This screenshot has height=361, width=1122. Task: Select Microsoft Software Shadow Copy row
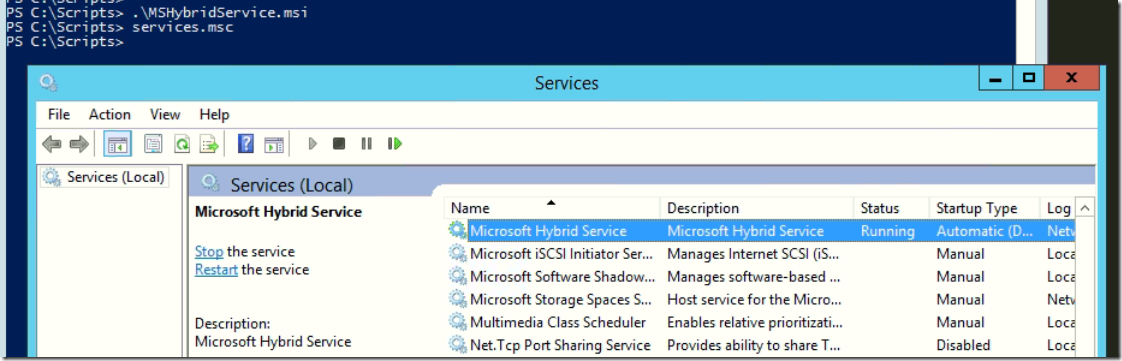tap(760, 276)
